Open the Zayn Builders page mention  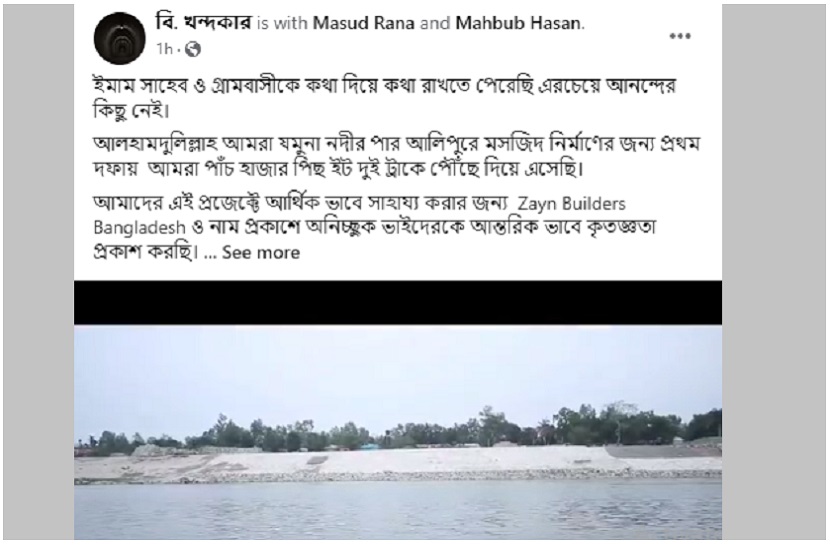[572, 204]
